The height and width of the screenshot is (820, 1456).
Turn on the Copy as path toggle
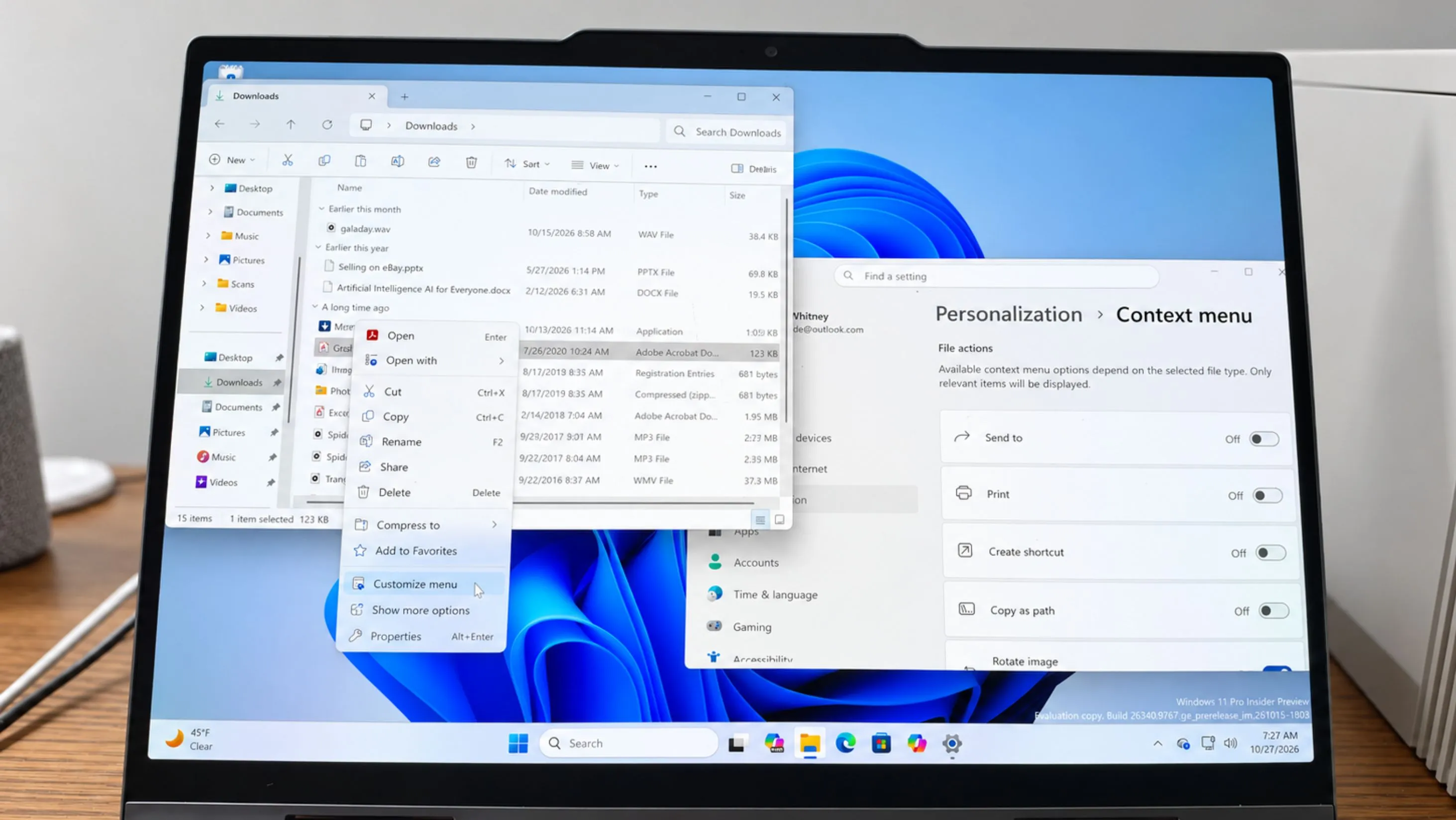point(1273,611)
